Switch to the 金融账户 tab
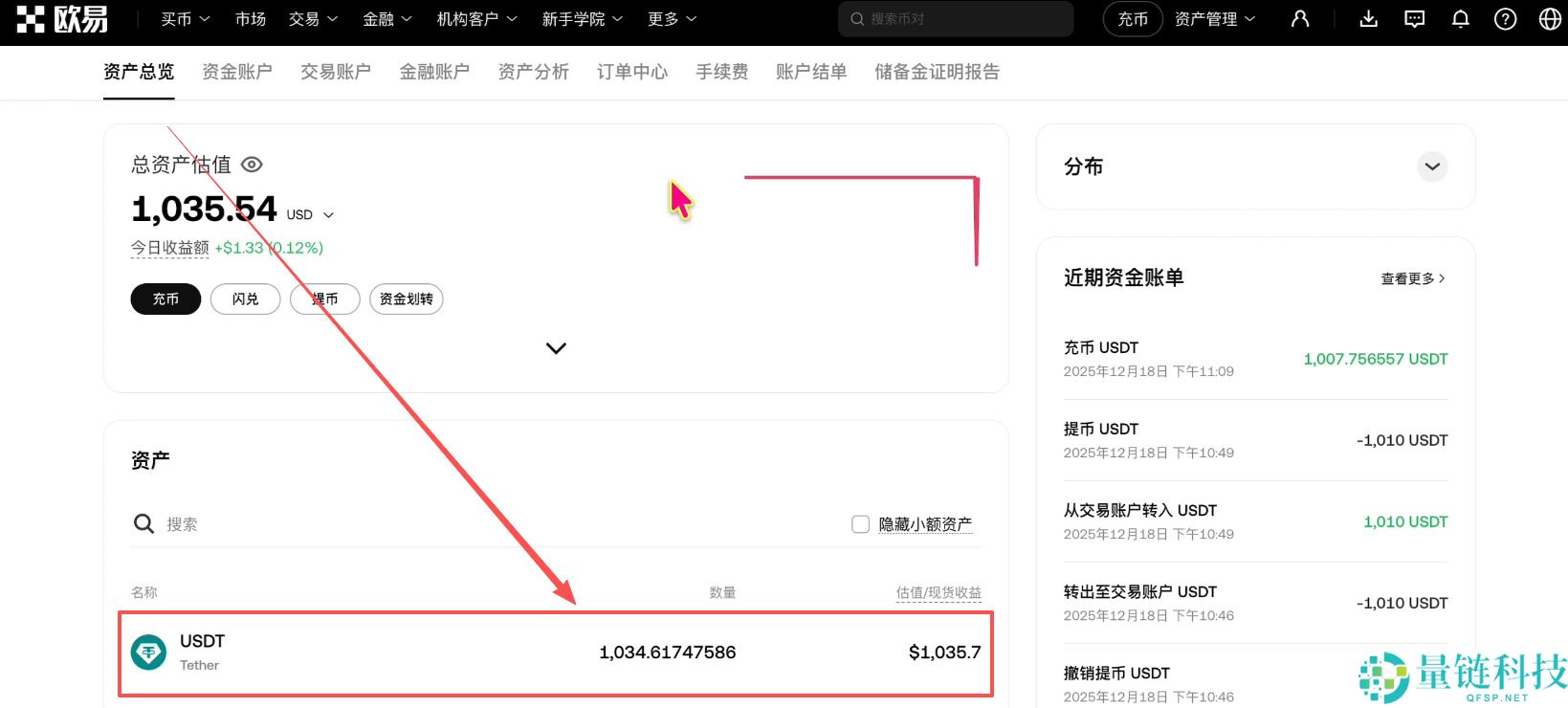 [x=434, y=72]
